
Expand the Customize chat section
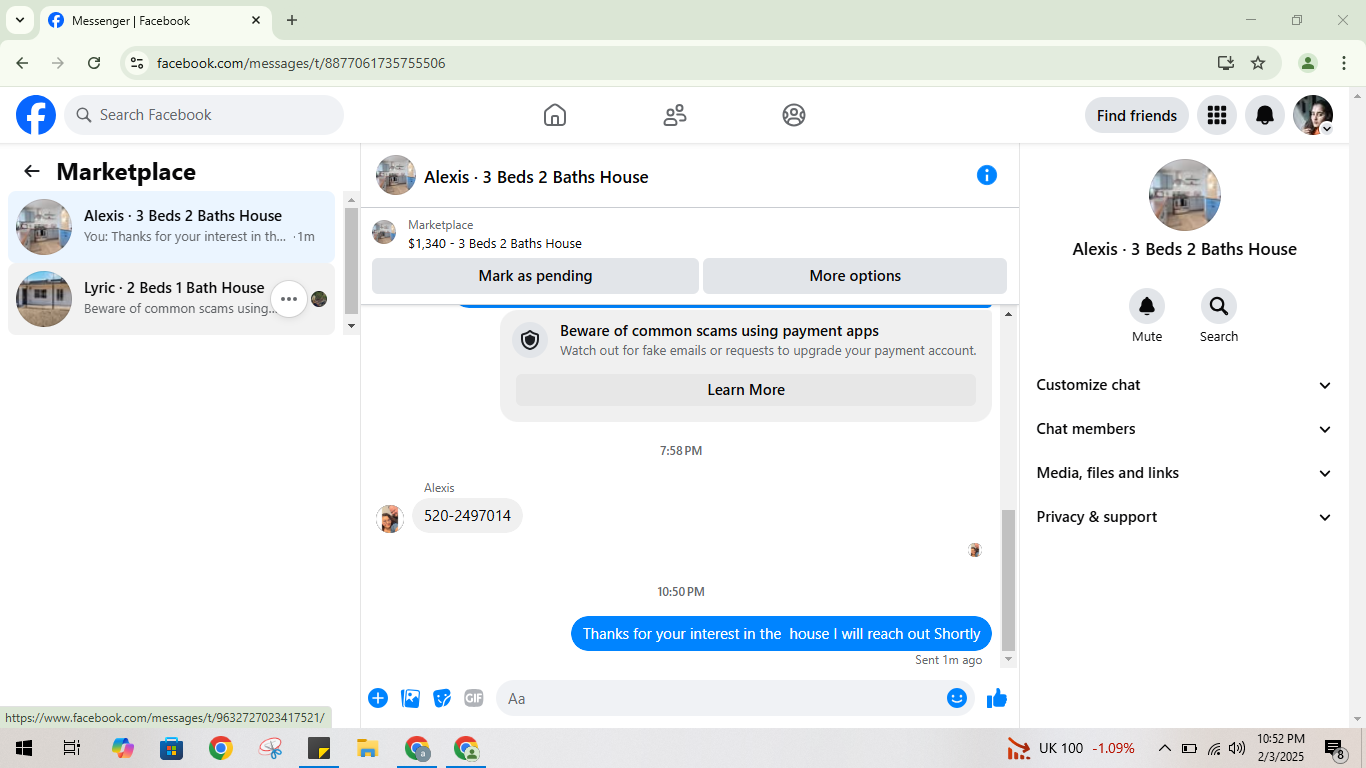click(1185, 385)
